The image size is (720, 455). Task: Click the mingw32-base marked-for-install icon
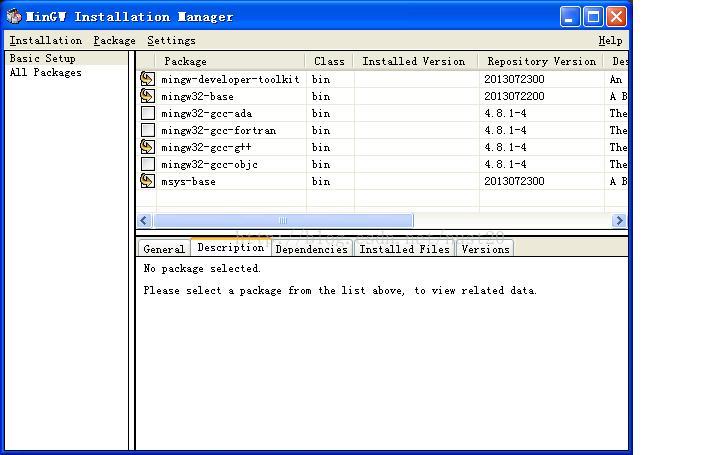tap(147, 95)
